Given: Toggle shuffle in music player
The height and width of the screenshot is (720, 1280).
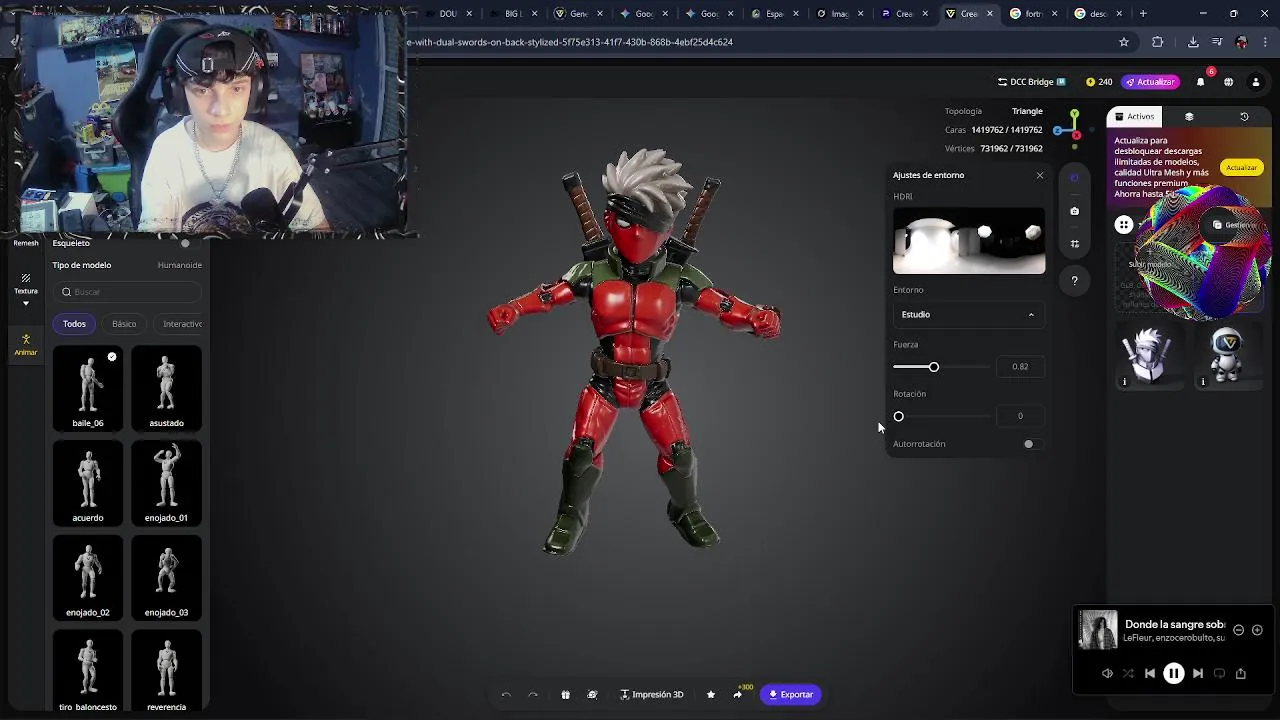Looking at the screenshot, I should (1128, 674).
